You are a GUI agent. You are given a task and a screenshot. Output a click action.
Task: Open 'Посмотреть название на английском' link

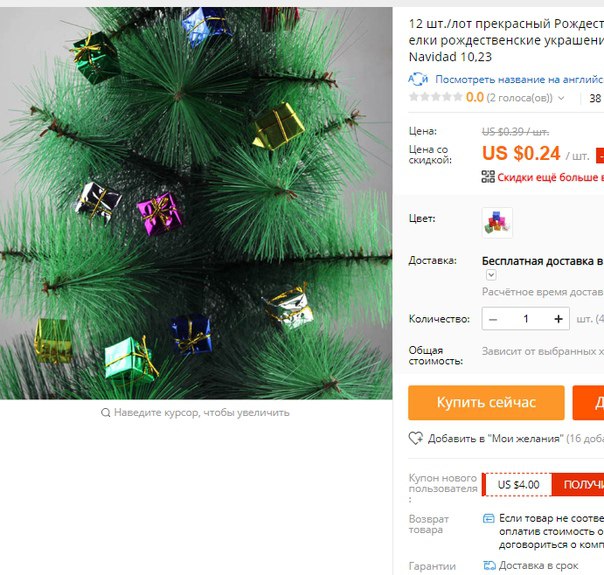tap(519, 79)
